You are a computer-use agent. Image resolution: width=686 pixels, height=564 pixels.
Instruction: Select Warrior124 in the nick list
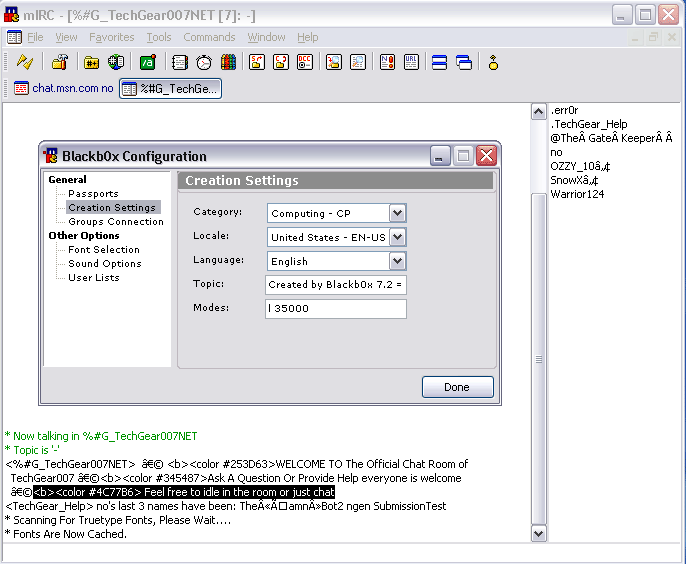pos(577,194)
